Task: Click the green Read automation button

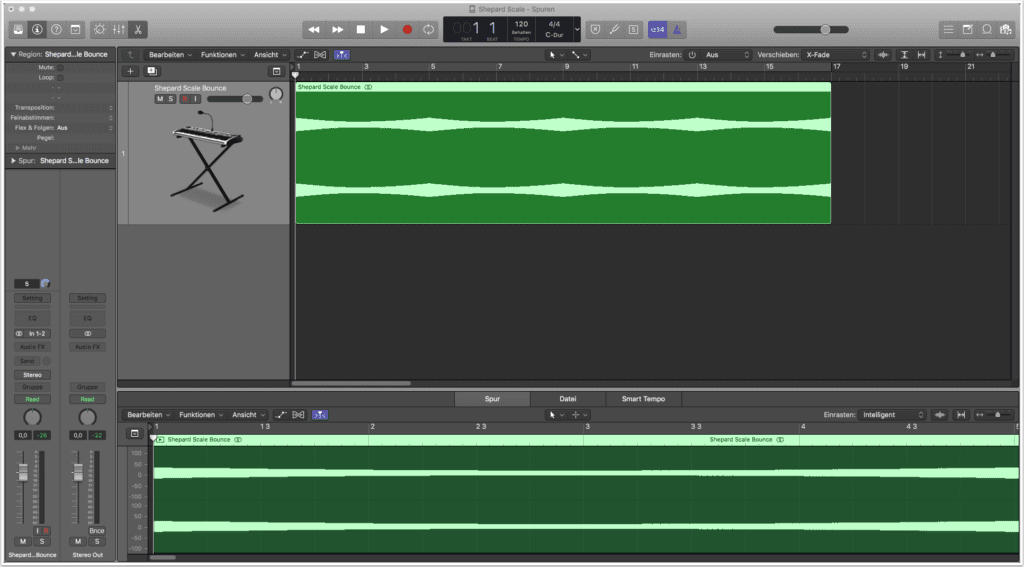Action: point(32,399)
